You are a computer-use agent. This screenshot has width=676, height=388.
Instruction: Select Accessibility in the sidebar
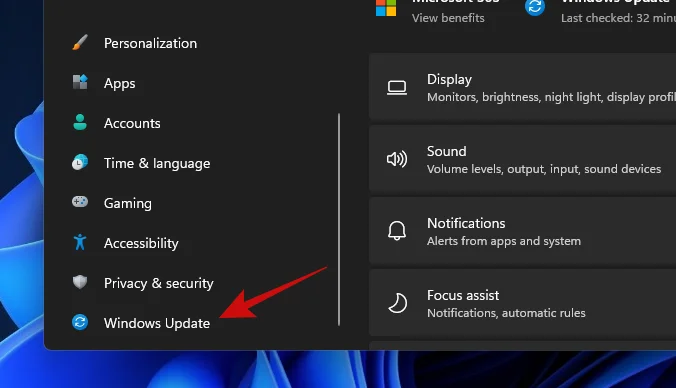coord(141,244)
